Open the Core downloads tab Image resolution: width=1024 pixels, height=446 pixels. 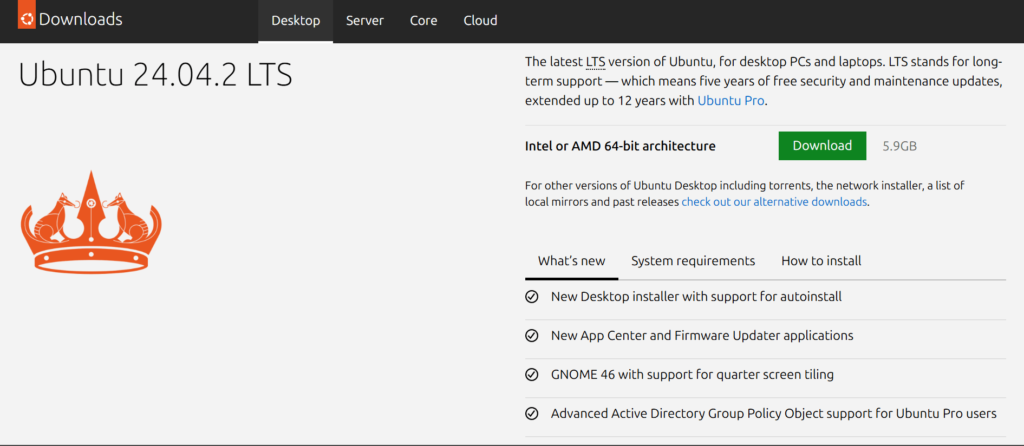(x=423, y=21)
